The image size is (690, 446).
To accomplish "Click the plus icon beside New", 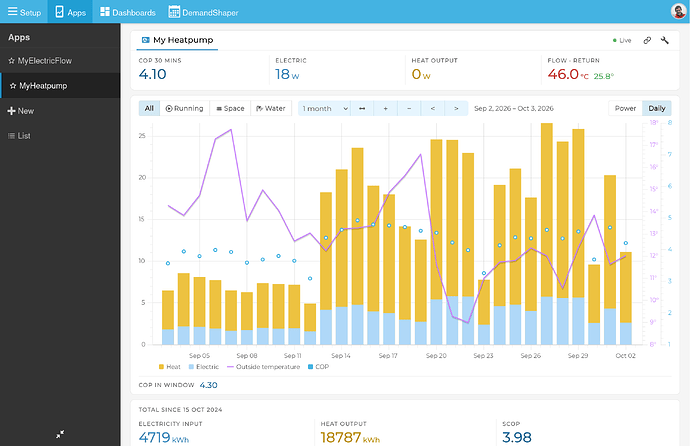I will coord(11,111).
